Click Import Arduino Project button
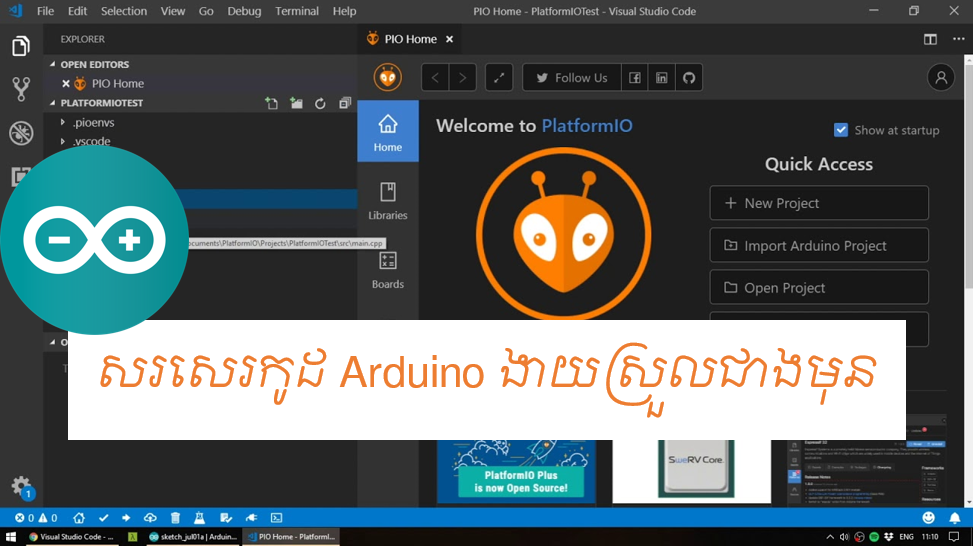The width and height of the screenshot is (973, 547). point(819,245)
